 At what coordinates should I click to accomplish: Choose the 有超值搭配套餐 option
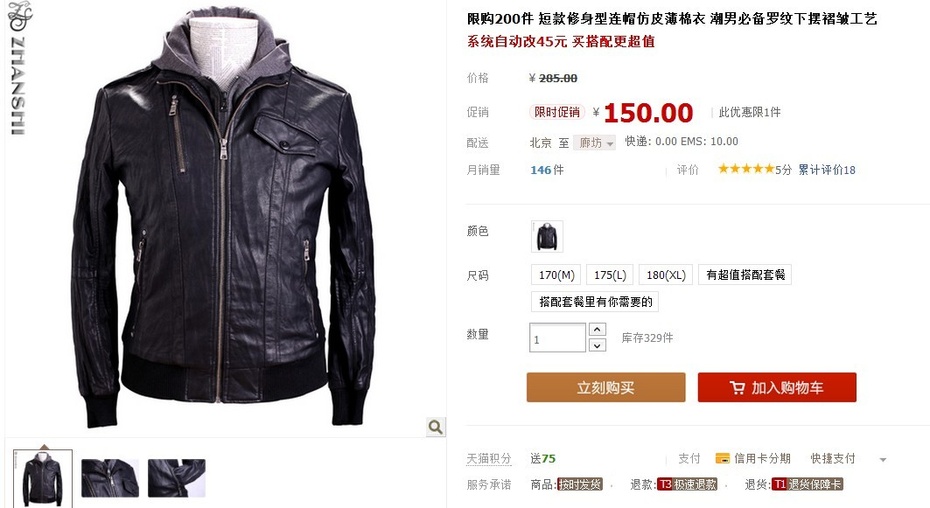click(745, 275)
